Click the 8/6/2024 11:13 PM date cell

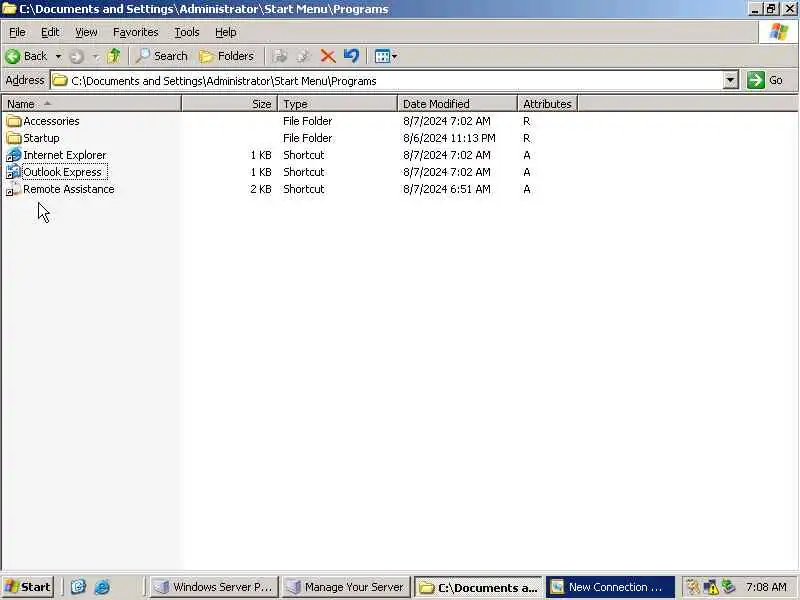pos(449,138)
